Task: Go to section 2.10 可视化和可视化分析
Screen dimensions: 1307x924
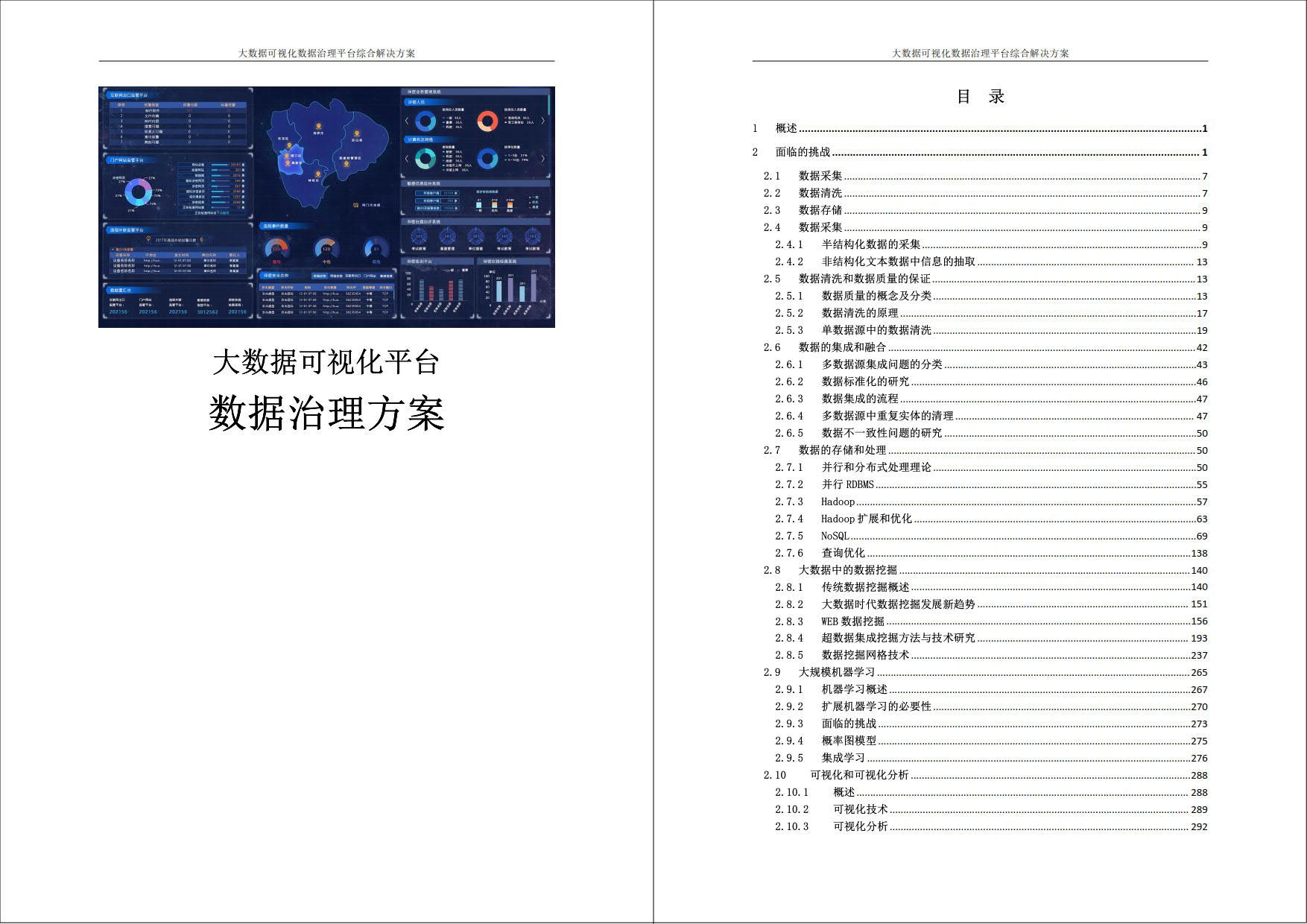Action: (x=985, y=775)
